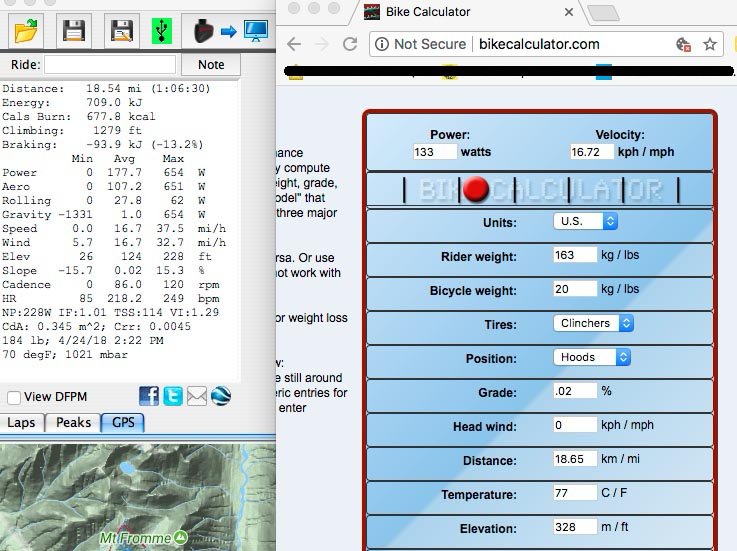Click the red ball on Bike Calculator banner
The width and height of the screenshot is (737, 551).
(476, 189)
